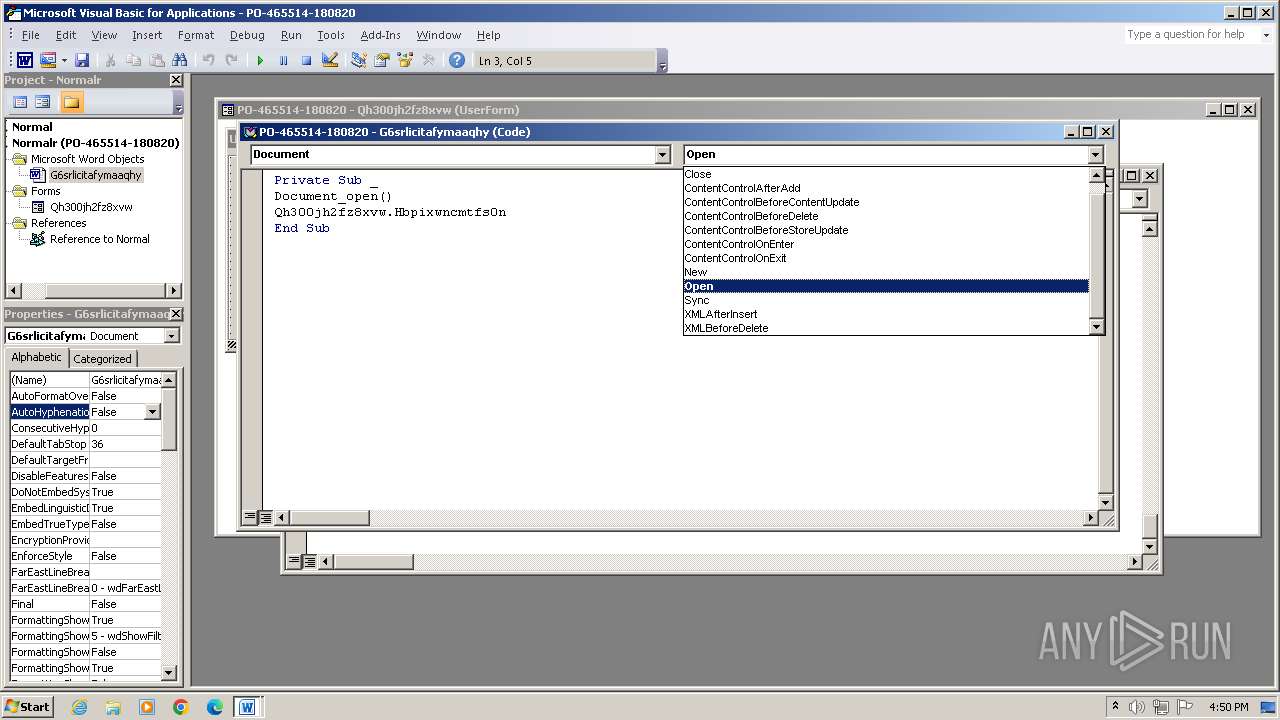Open the Add-Ins menu

(x=380, y=35)
